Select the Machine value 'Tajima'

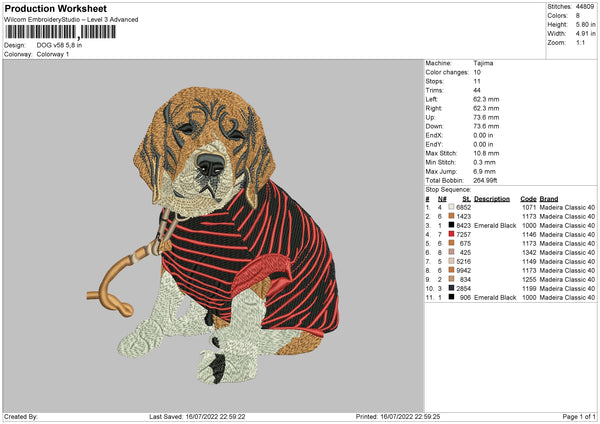coord(483,63)
